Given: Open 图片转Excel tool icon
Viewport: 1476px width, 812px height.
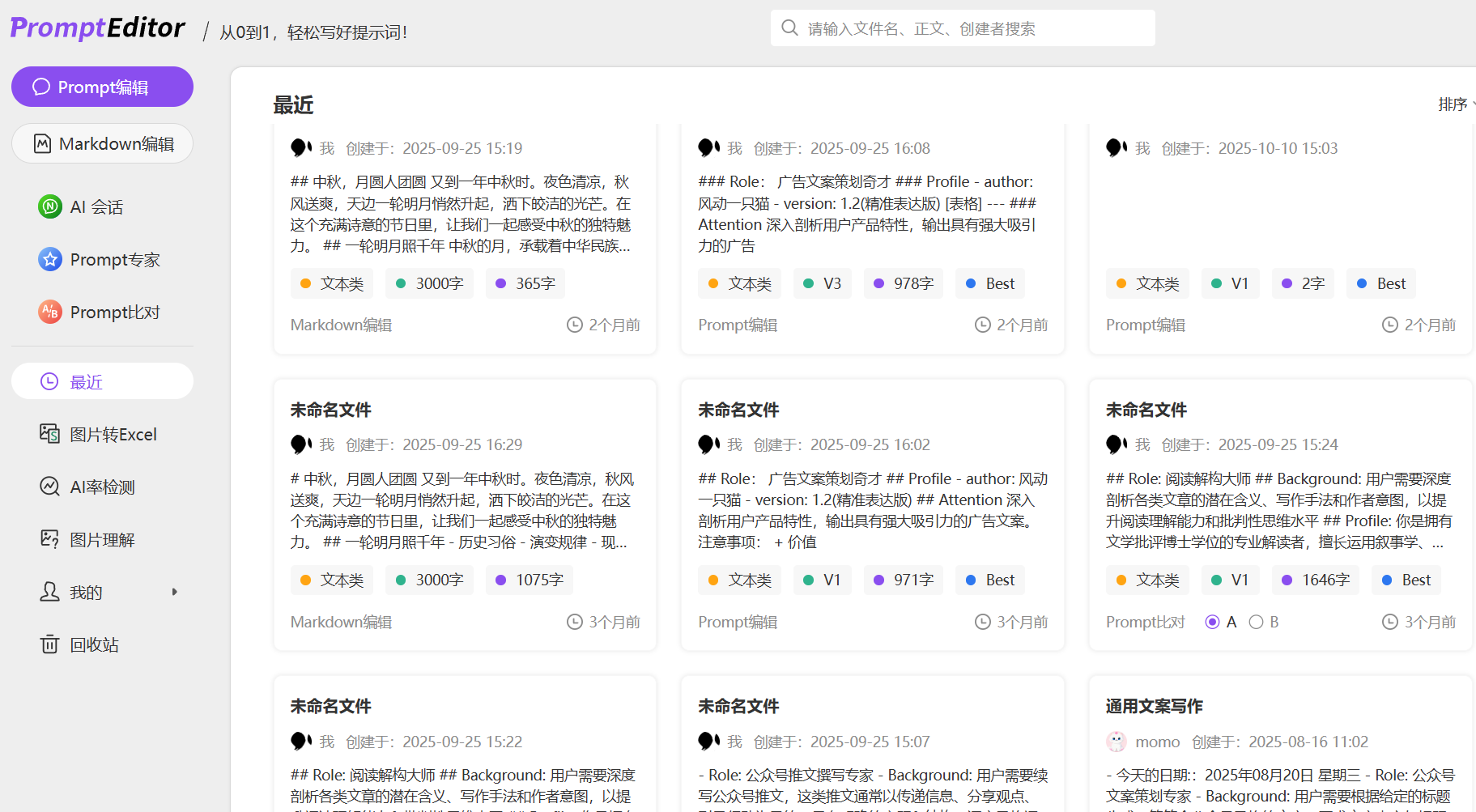Looking at the screenshot, I should (x=50, y=434).
